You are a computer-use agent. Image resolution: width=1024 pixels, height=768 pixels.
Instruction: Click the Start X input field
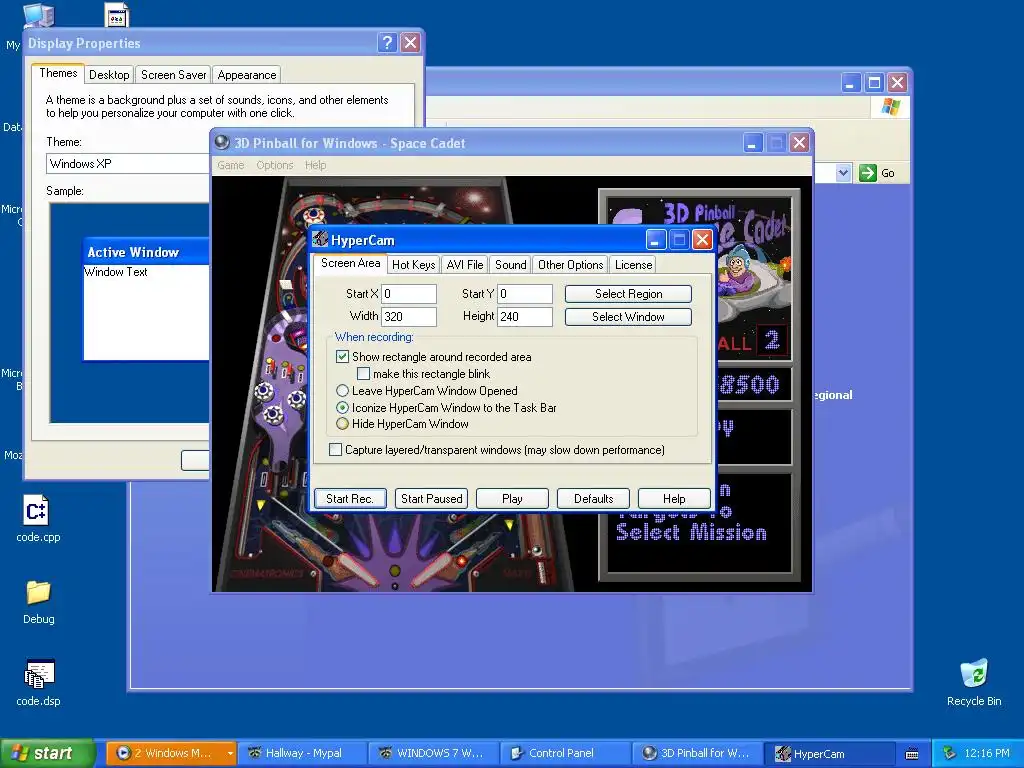pos(409,294)
